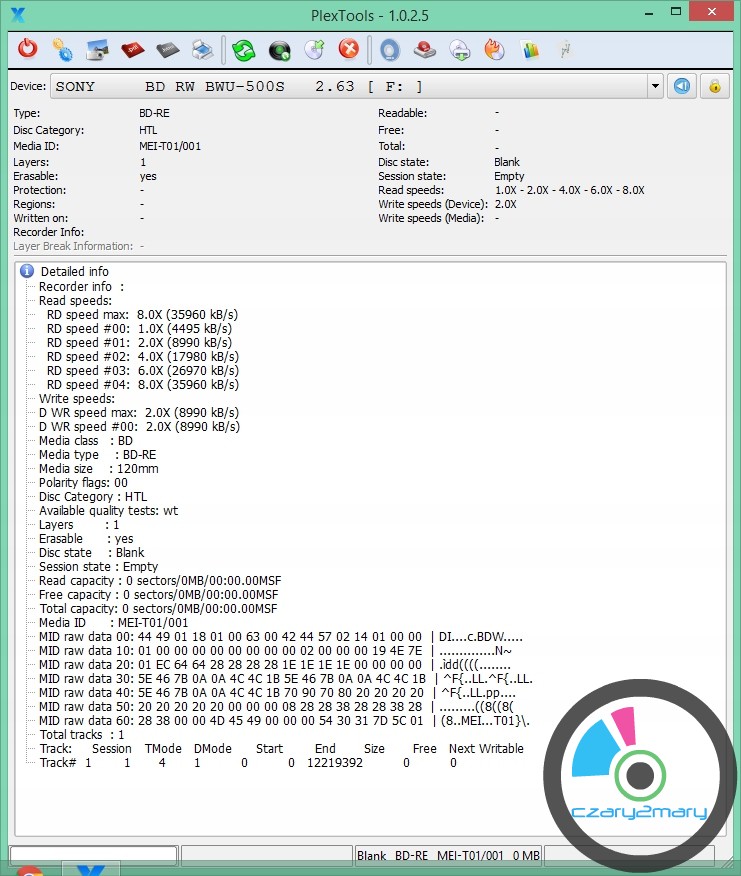Viewport: 741px width, 876px height.
Task: Collapse the Detailed info tree node
Action: 28,271
